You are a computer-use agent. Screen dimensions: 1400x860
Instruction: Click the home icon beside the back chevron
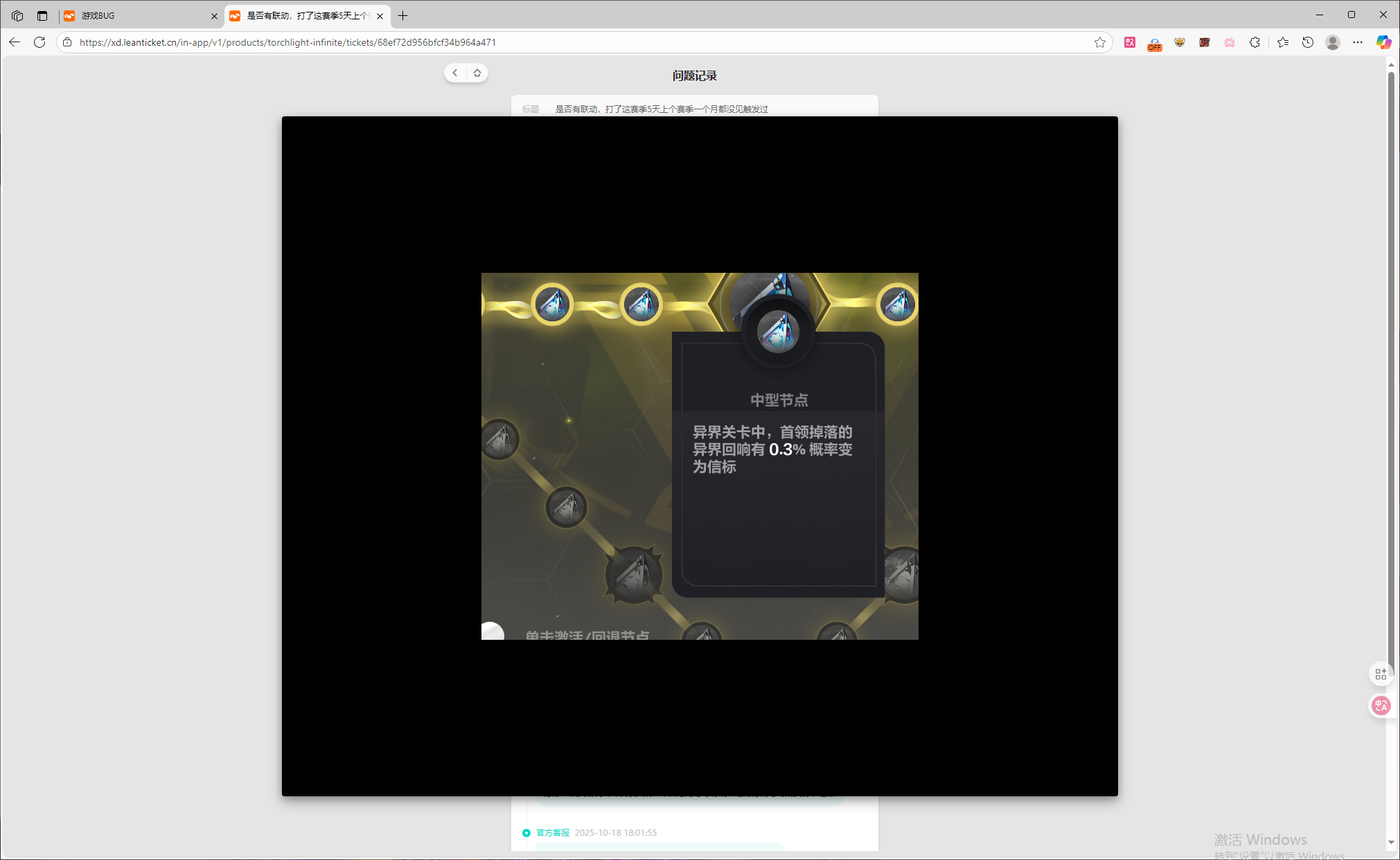pyautogui.click(x=477, y=73)
